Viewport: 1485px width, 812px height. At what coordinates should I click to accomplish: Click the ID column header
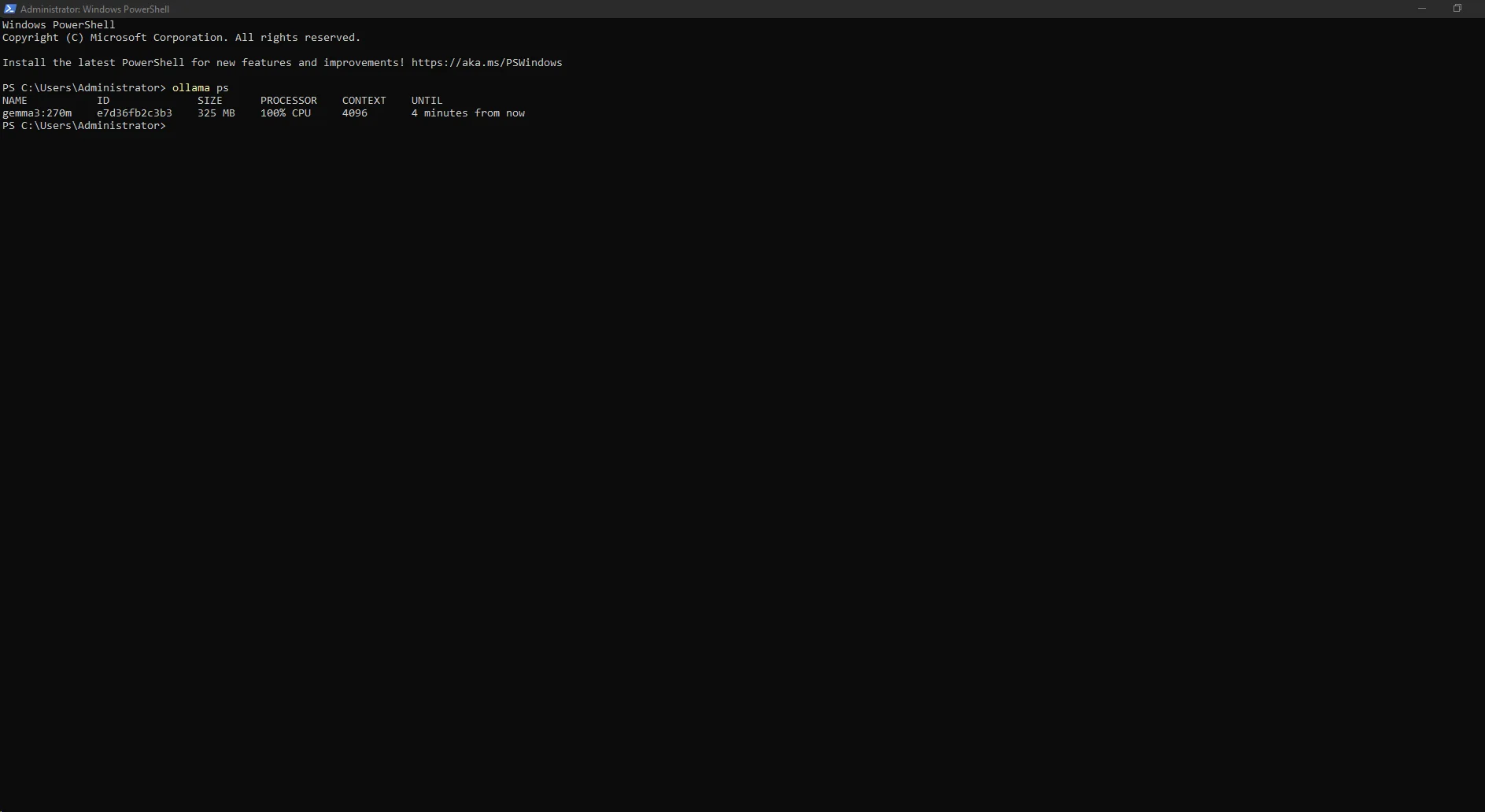[103, 101]
